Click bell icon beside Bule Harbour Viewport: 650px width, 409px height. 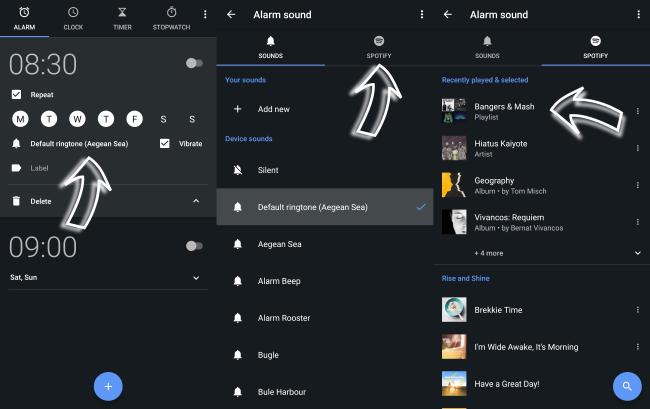[x=238, y=392]
